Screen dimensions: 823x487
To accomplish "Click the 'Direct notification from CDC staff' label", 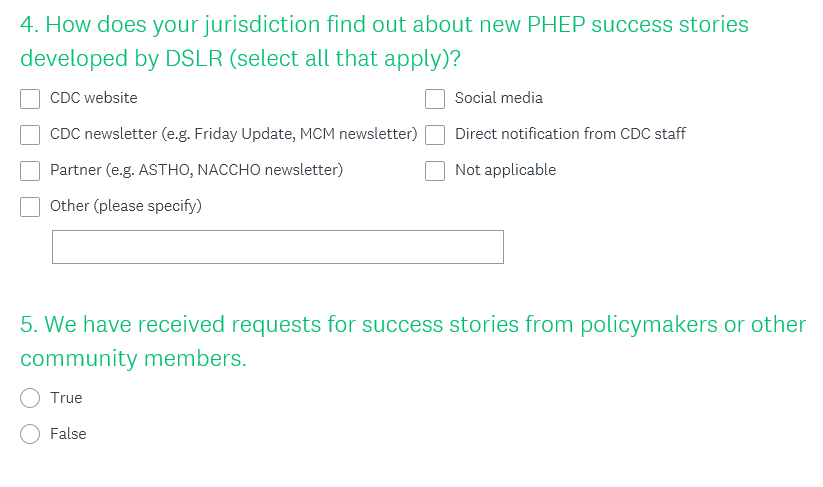I will [570, 134].
